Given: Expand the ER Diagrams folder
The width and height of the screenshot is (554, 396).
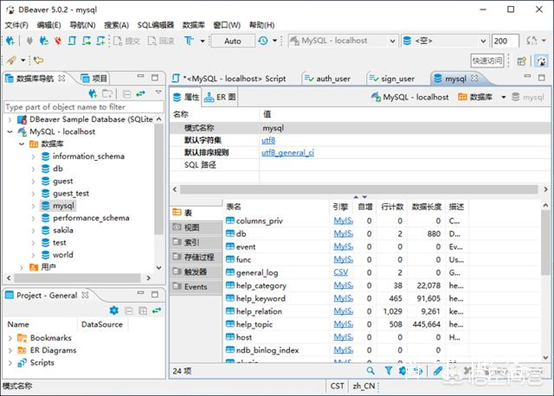Looking at the screenshot, I should coord(10,350).
